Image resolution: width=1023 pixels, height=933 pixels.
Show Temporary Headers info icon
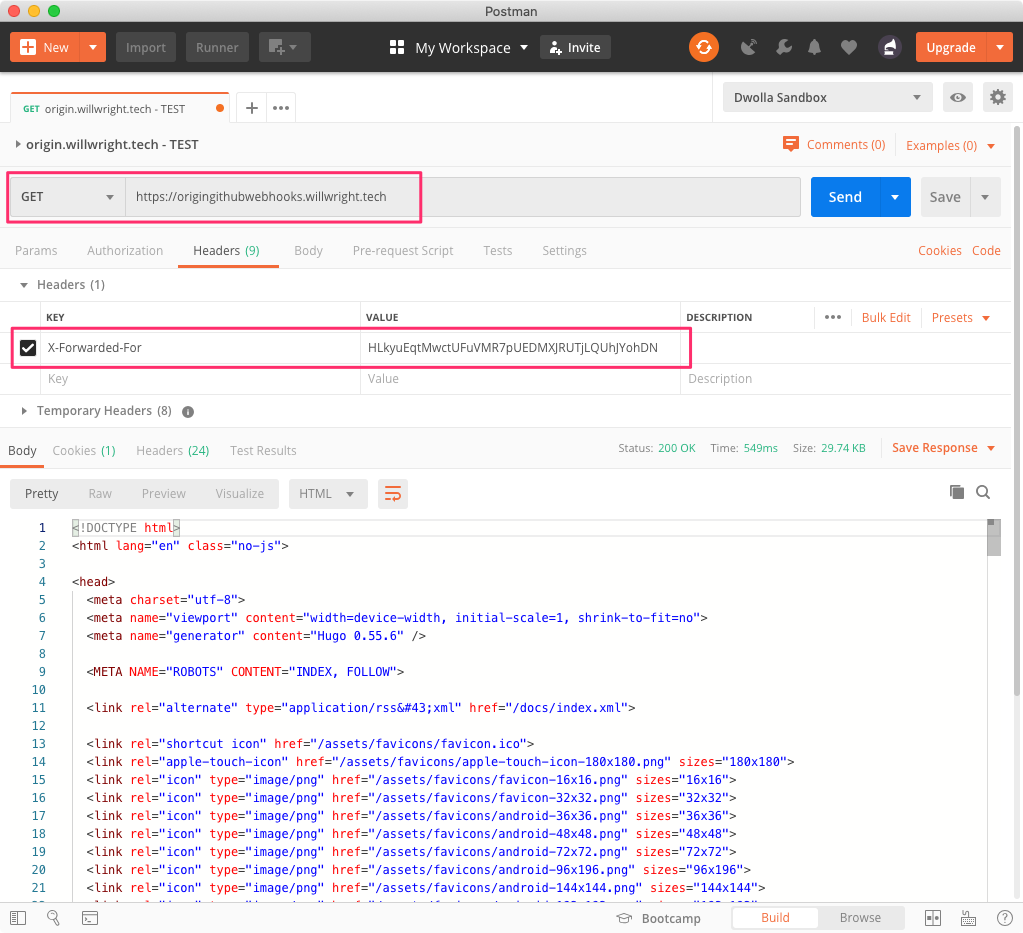click(188, 412)
